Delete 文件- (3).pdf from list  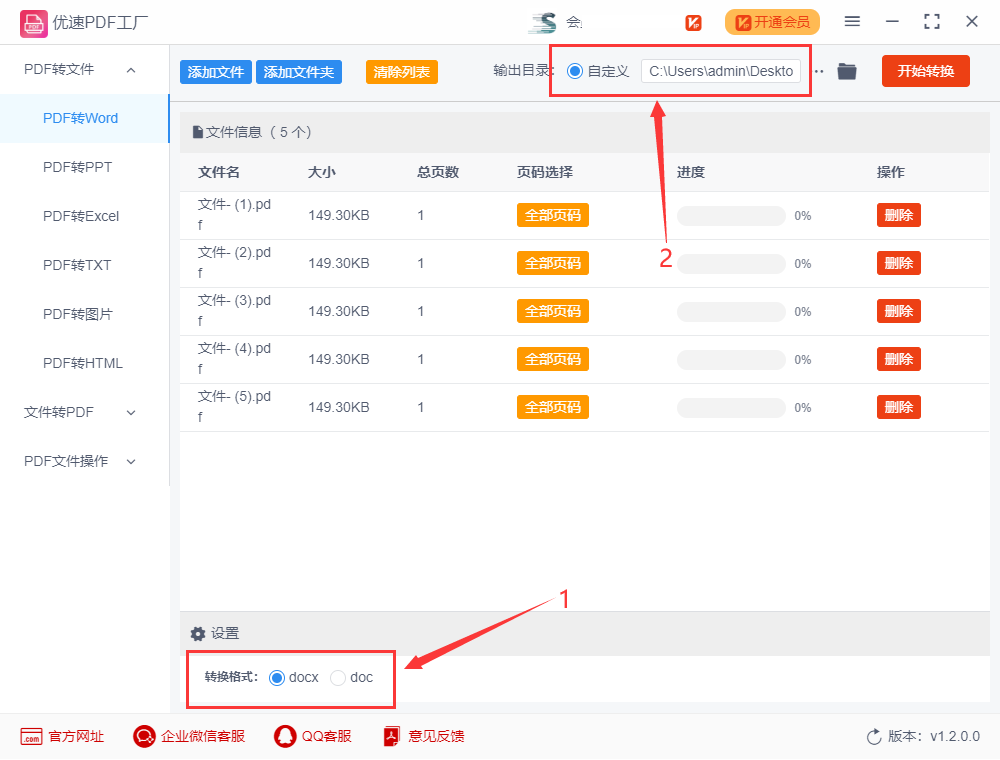tap(899, 311)
